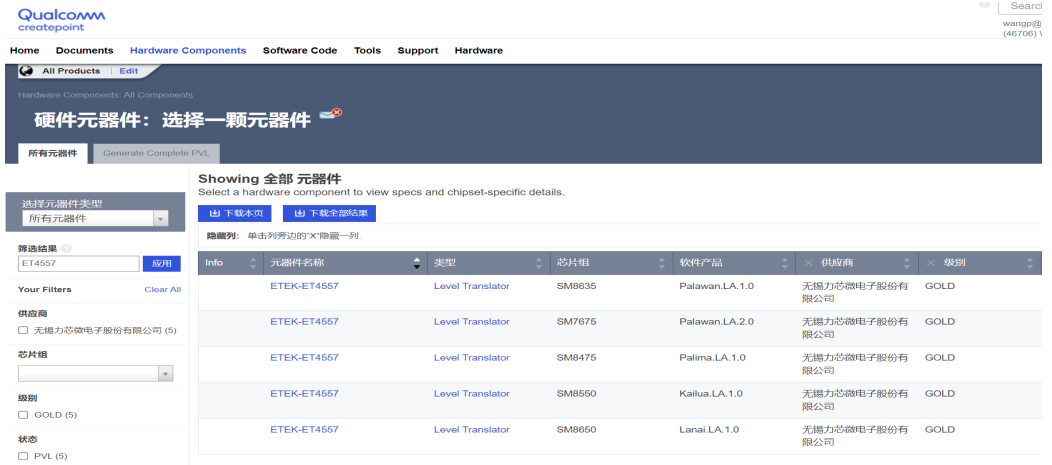The width and height of the screenshot is (1052, 465).
Task: Sort by the 芯片组 column arrows
Action: click(x=661, y=263)
